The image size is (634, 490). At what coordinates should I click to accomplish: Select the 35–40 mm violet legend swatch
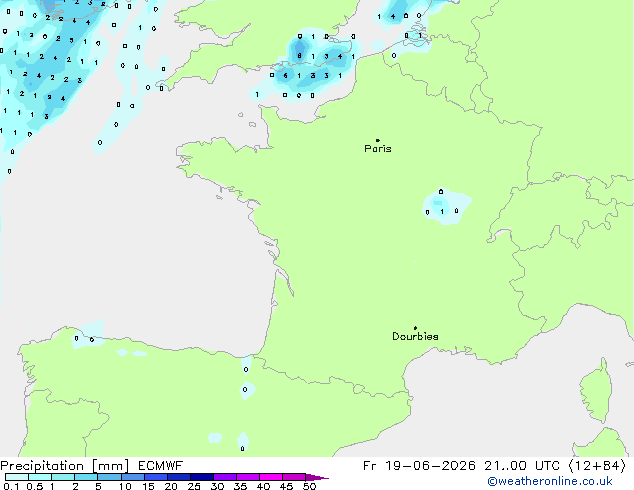[x=248, y=477]
